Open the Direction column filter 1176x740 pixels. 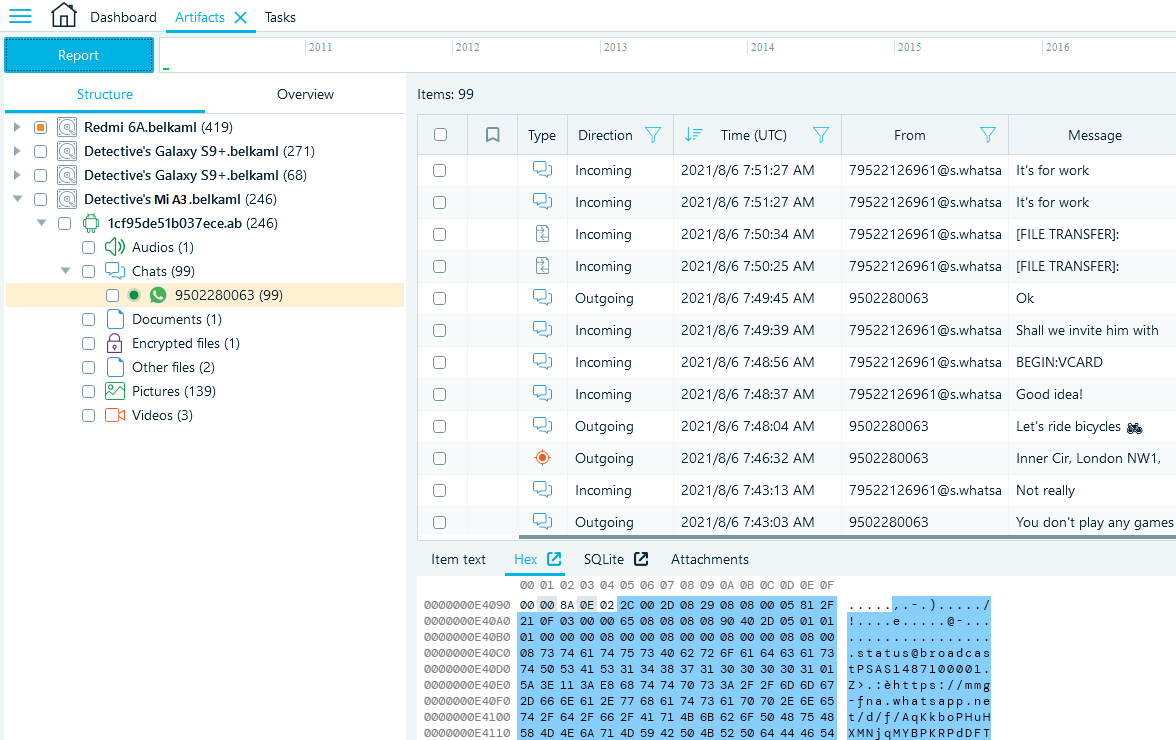(x=653, y=135)
